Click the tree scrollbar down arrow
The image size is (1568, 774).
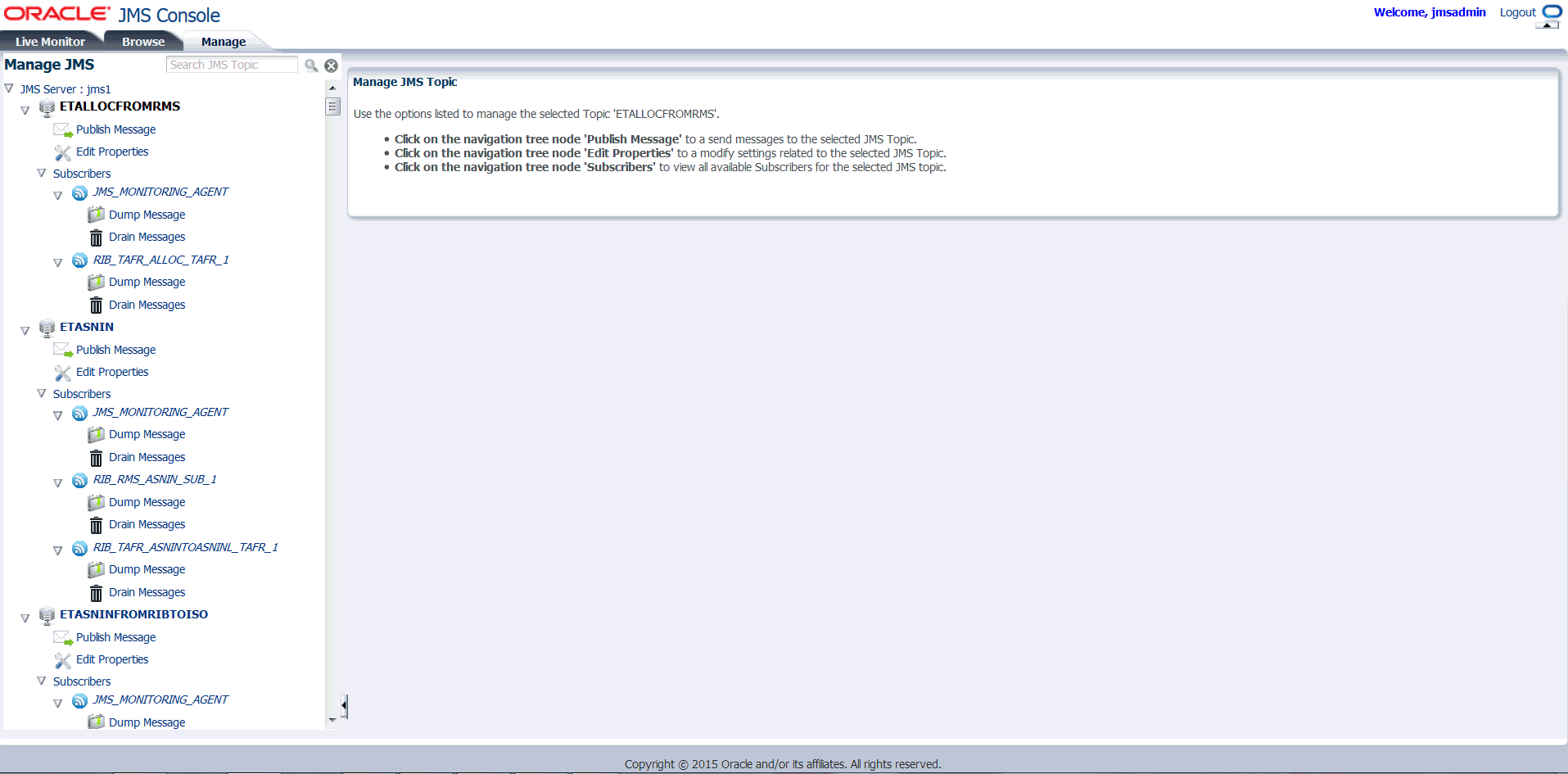(x=332, y=720)
